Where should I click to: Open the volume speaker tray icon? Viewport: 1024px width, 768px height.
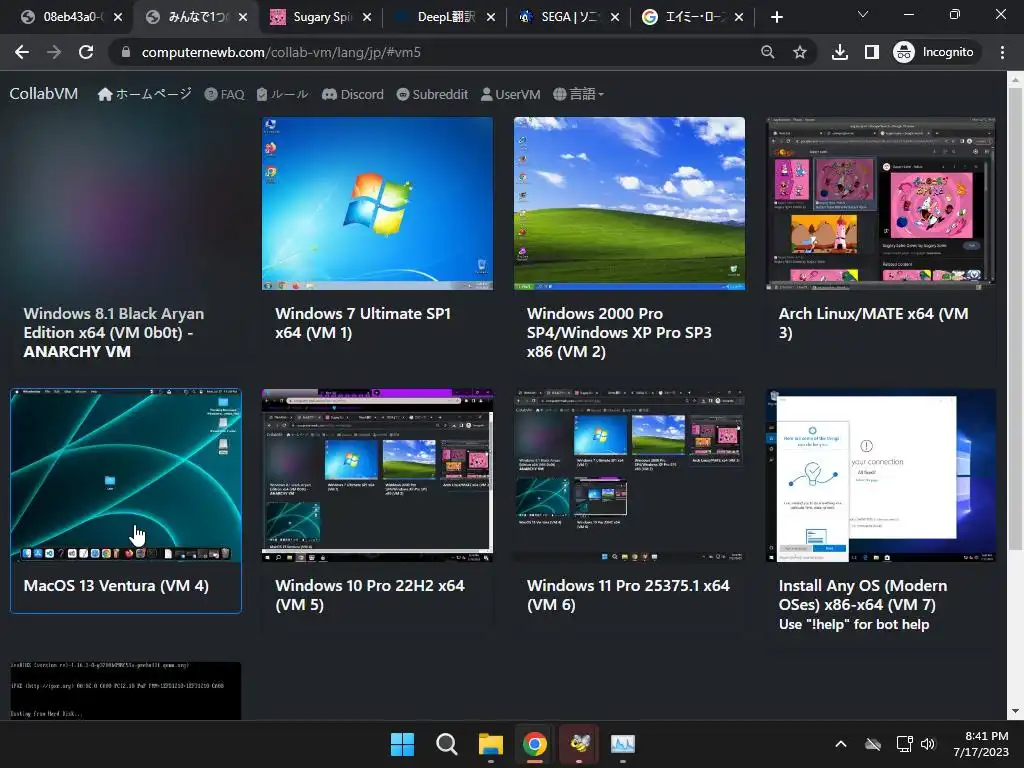(x=928, y=744)
